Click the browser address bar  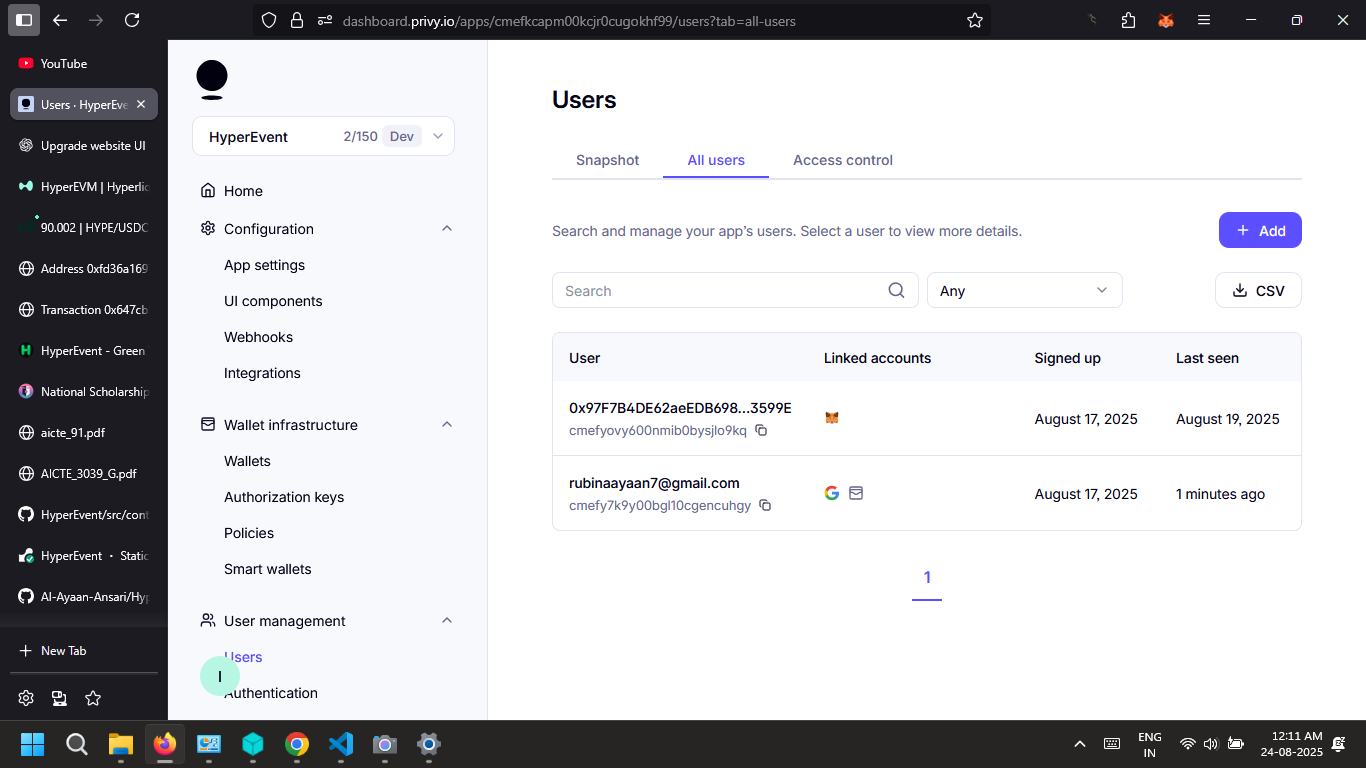pos(620,20)
